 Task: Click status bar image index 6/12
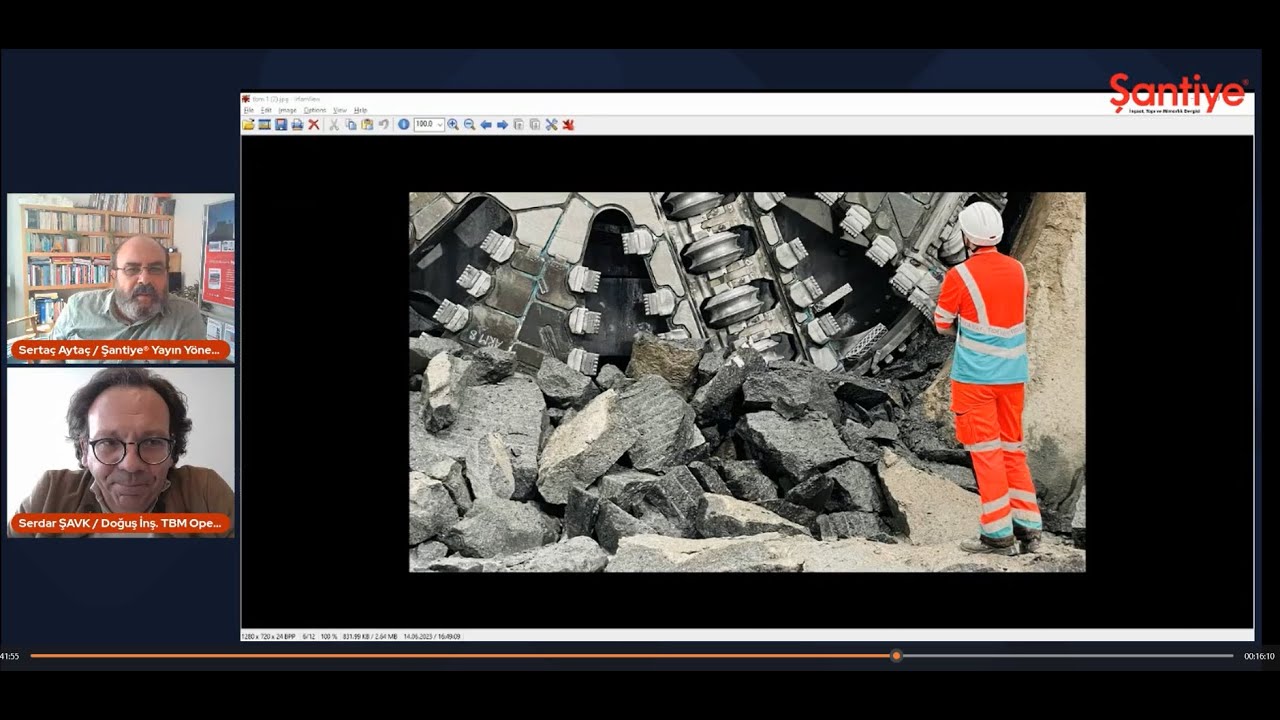[307, 636]
